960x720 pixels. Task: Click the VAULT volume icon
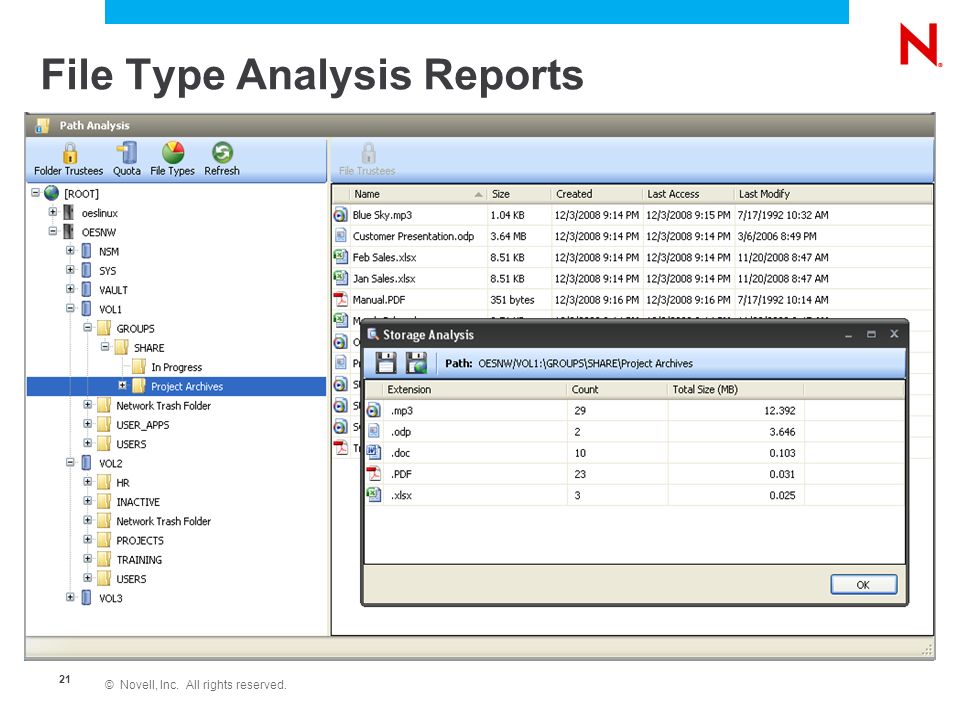pos(86,290)
